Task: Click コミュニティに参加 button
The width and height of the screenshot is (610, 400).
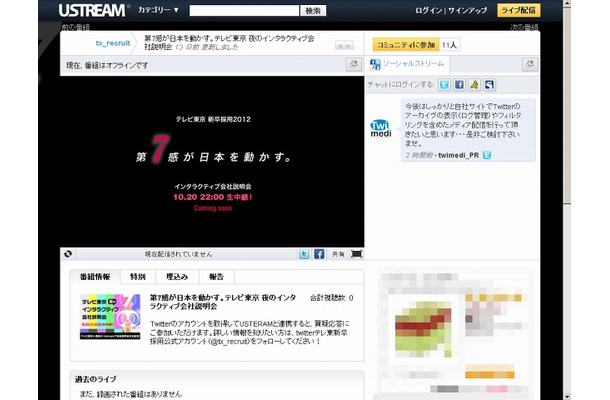Action: tap(406, 45)
